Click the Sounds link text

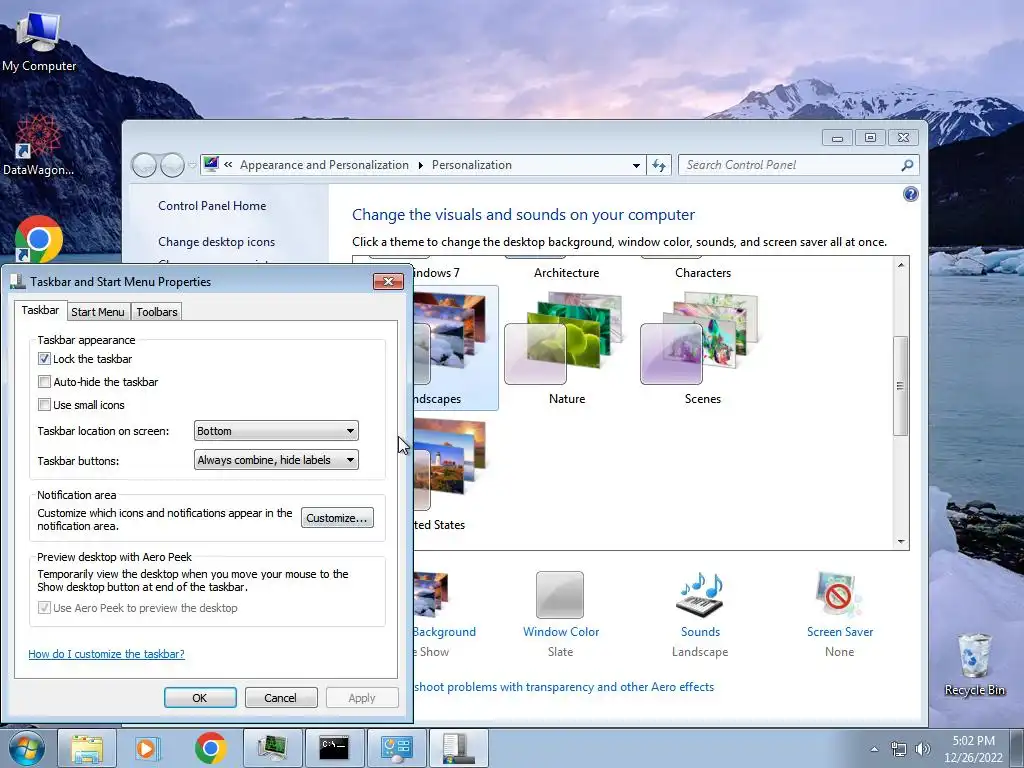pos(700,632)
